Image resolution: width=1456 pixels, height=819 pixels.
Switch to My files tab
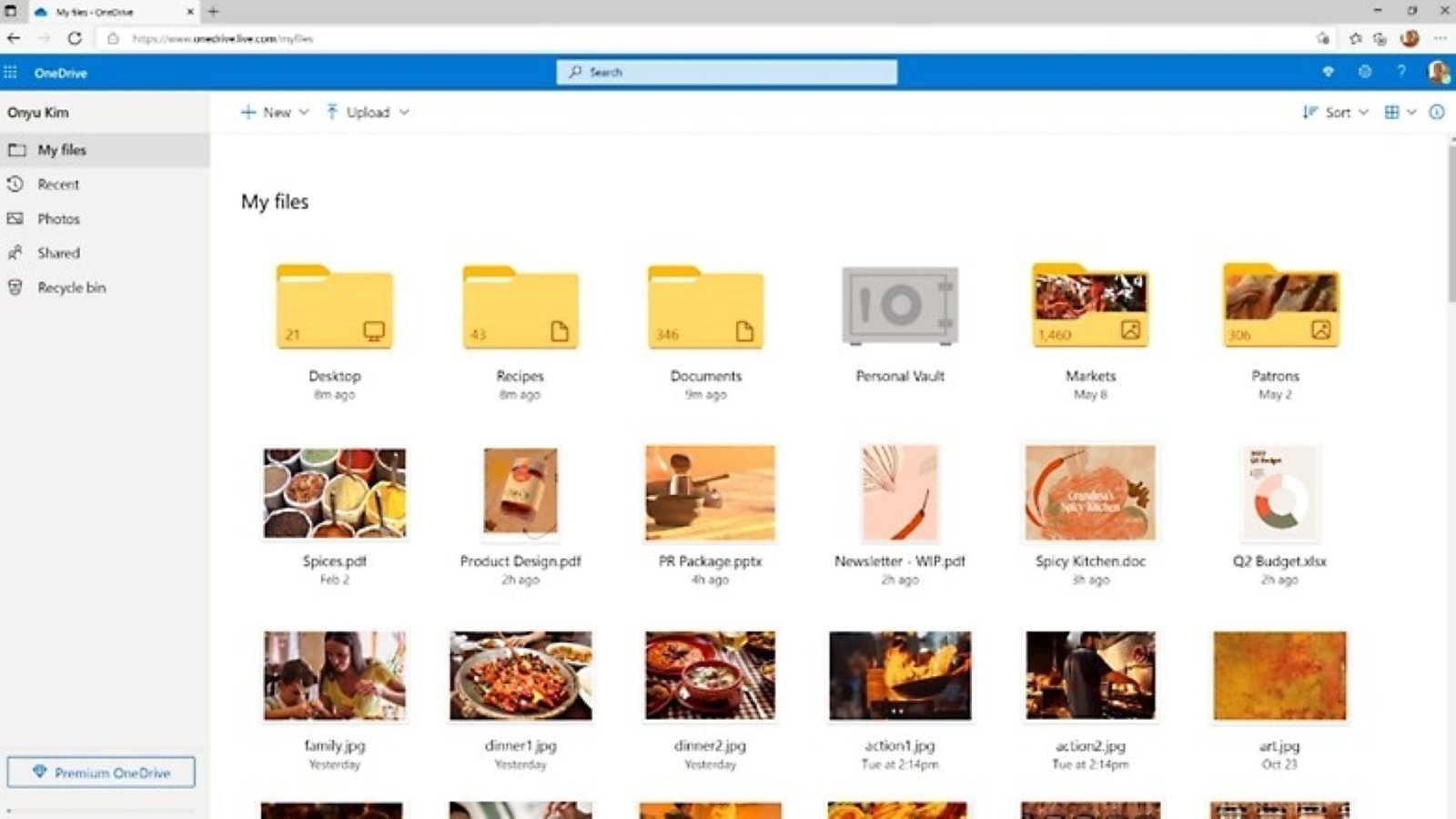[x=61, y=149]
